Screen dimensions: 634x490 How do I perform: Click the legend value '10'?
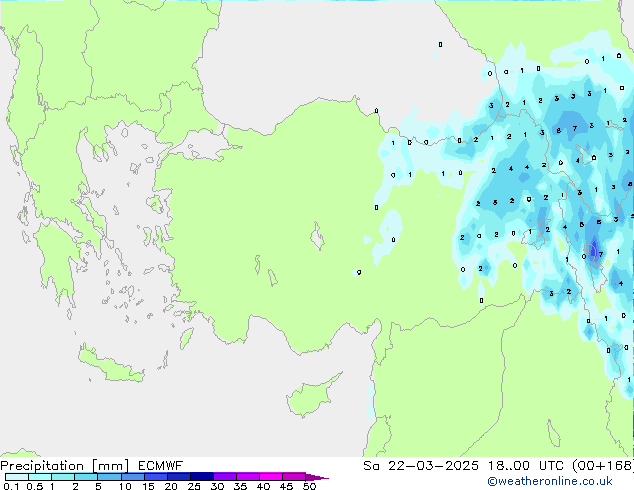tap(125, 486)
